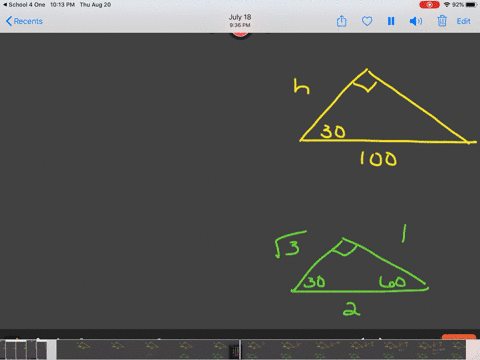Click the scrubber playhead marker
Image resolution: width=480 pixels, height=360 pixels.
coord(240,349)
